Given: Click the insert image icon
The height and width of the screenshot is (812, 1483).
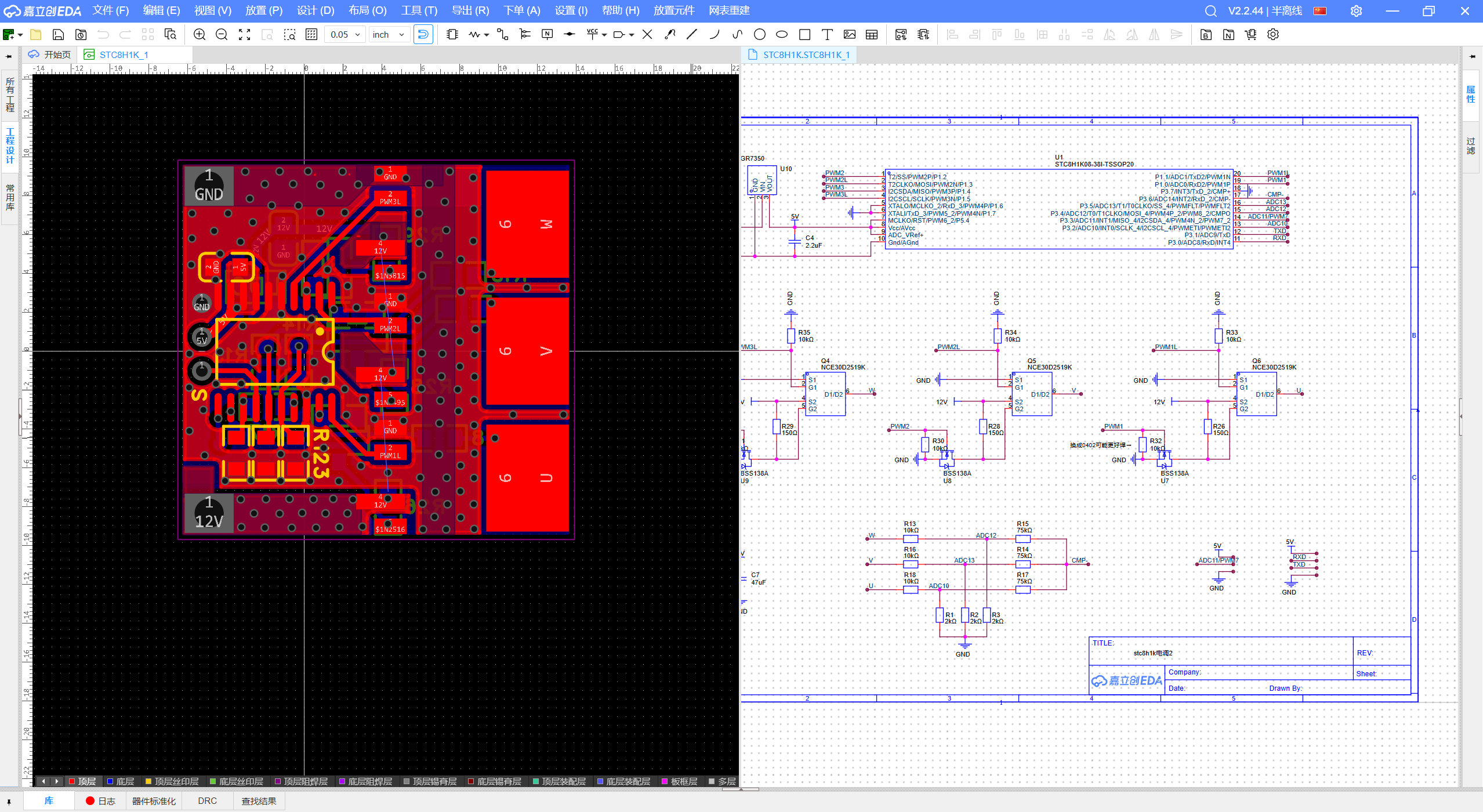Looking at the screenshot, I should [850, 35].
